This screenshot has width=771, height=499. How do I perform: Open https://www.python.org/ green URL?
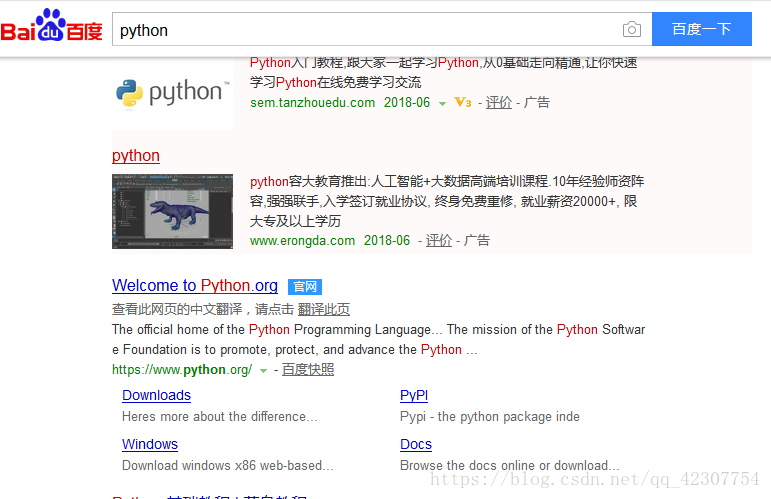[x=182, y=370]
